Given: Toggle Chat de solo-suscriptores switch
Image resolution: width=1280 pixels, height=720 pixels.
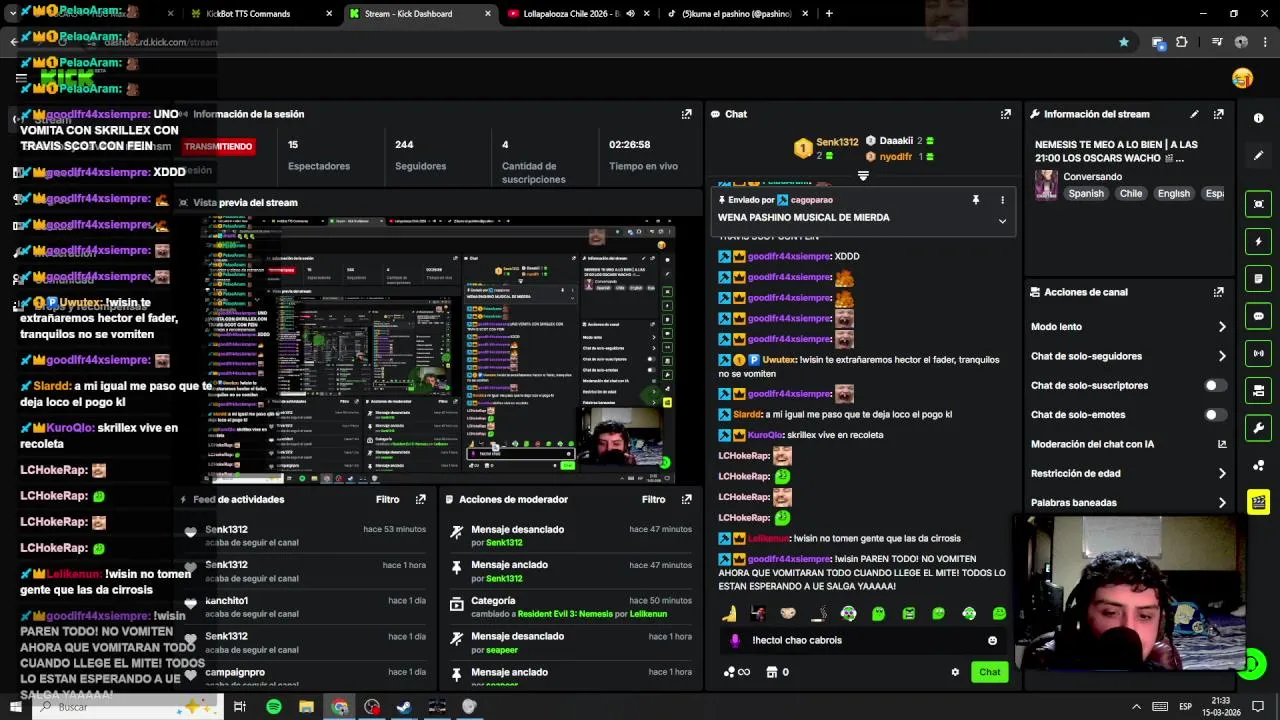Looking at the screenshot, I should click(1215, 385).
